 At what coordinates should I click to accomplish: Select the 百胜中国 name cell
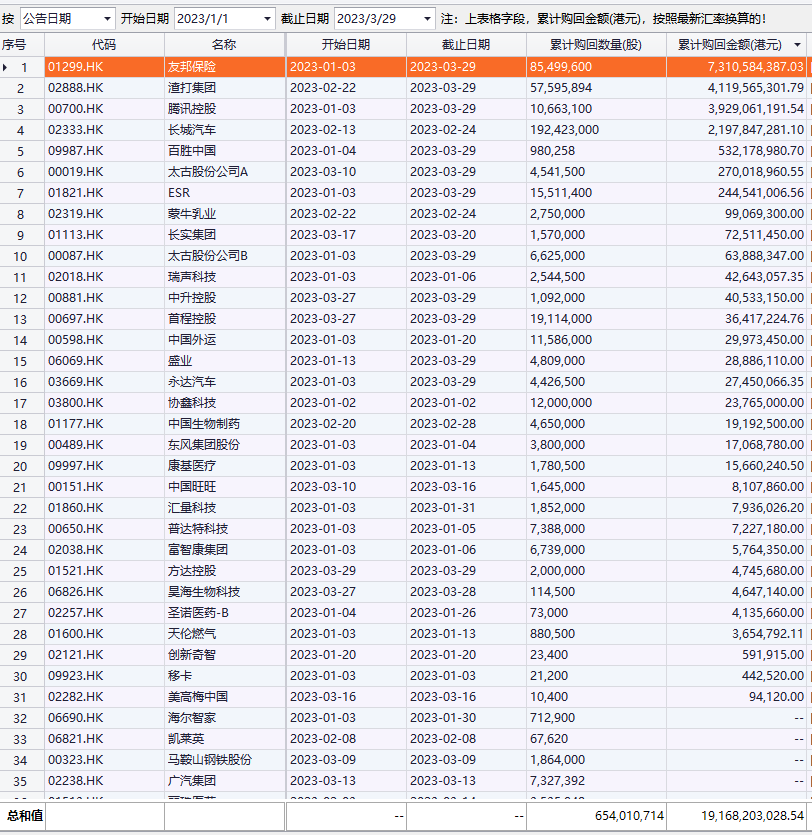pos(224,151)
